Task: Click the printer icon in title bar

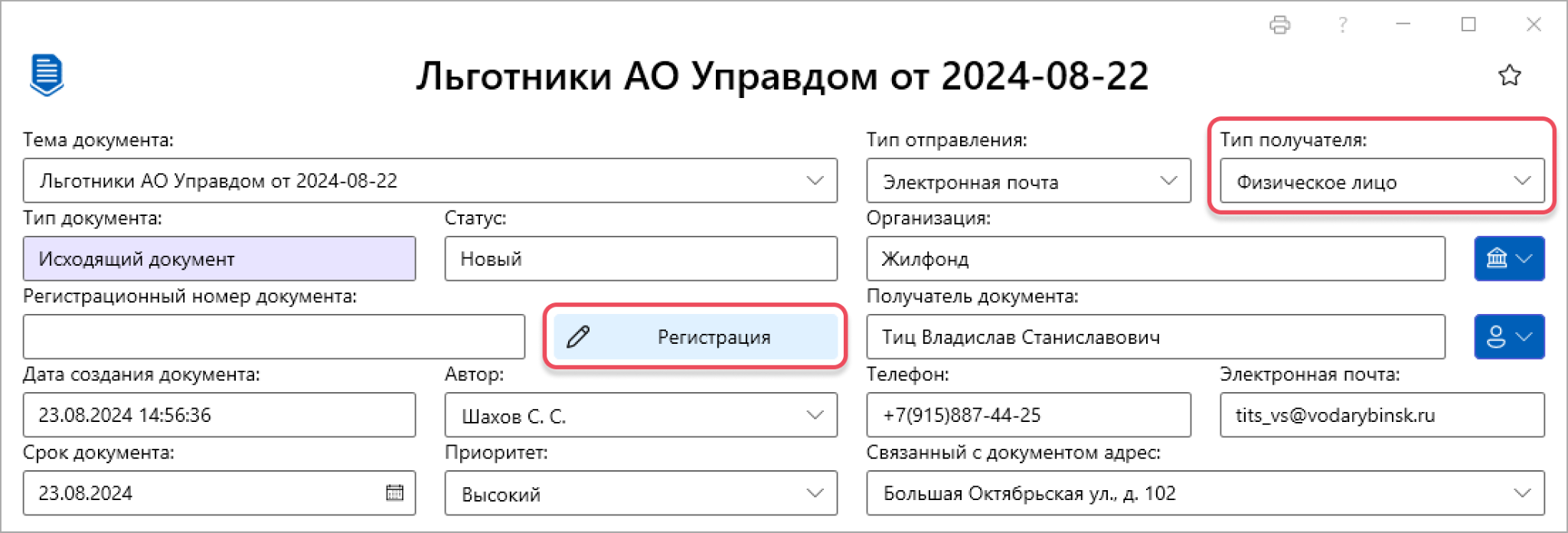Action: click(1279, 25)
